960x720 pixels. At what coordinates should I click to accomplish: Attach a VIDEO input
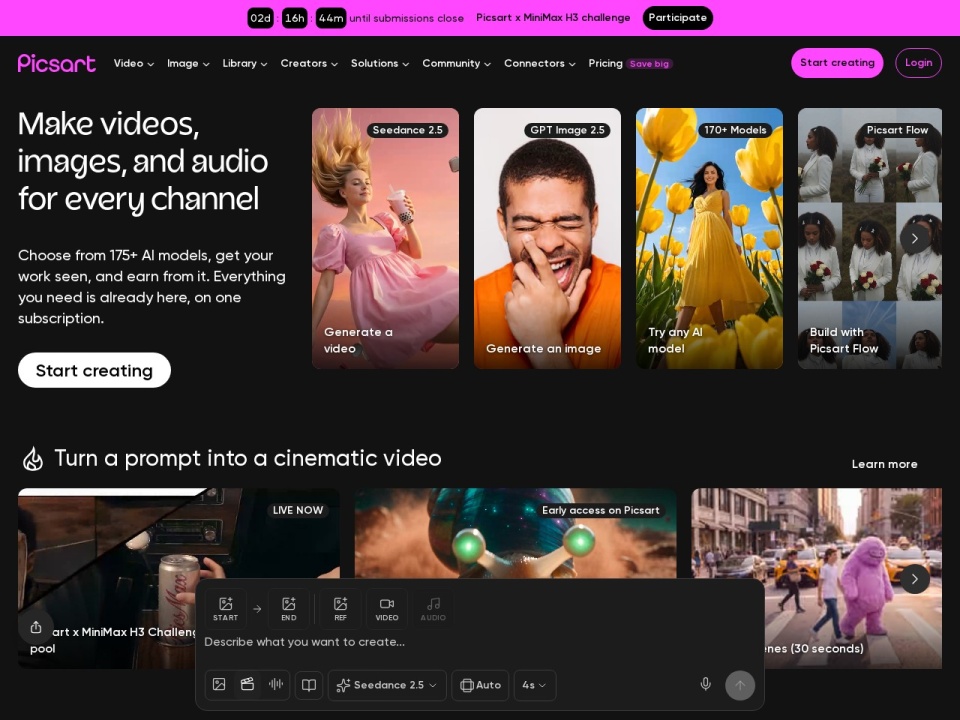click(x=386, y=609)
